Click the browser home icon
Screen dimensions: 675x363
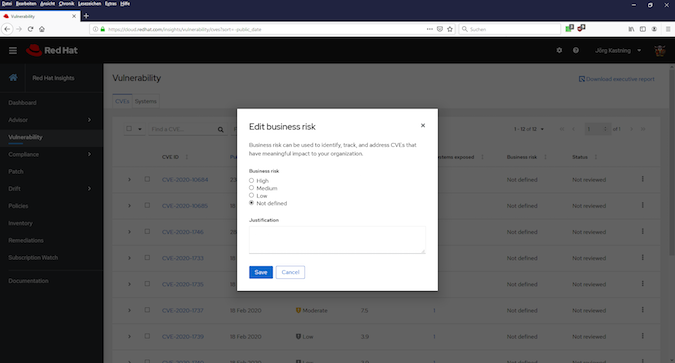tap(42, 29)
